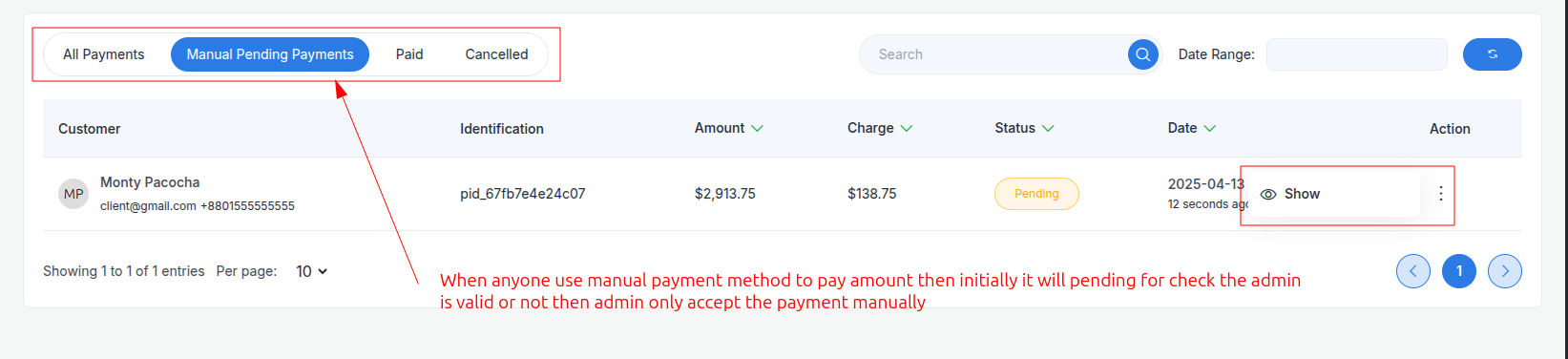Click page number 1 button

[1459, 271]
